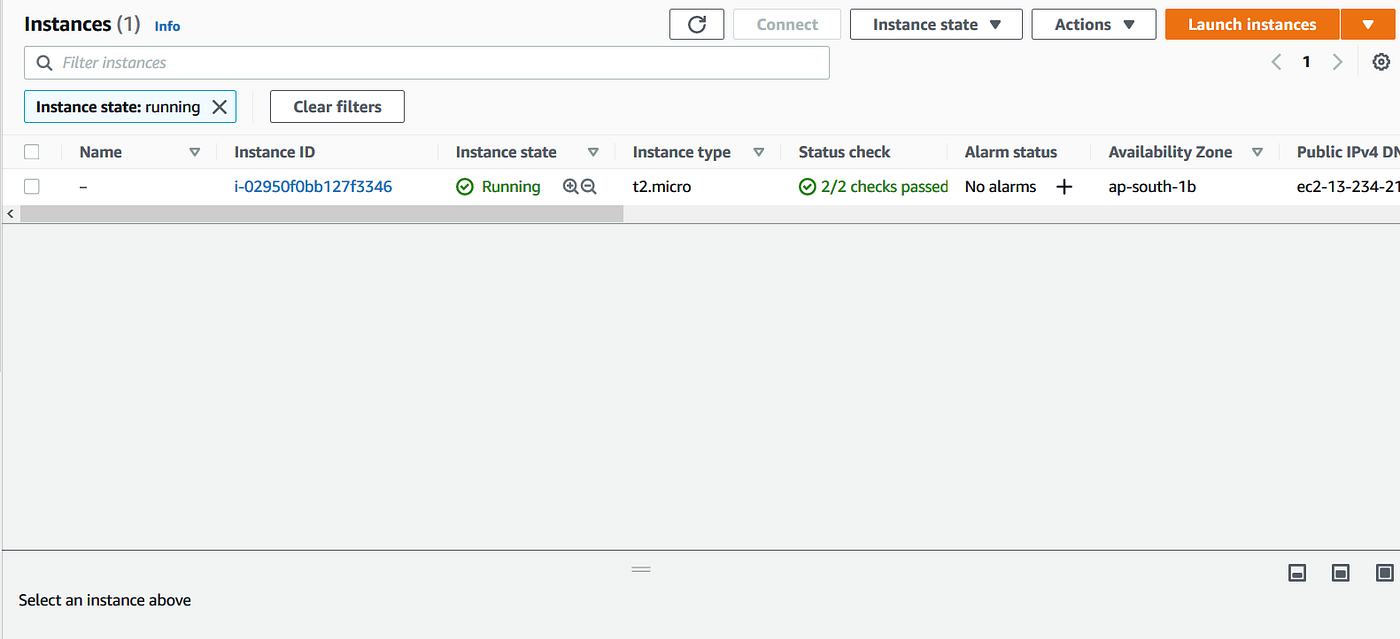Go to previous page arrow
This screenshot has width=1400, height=639.
point(1276,62)
